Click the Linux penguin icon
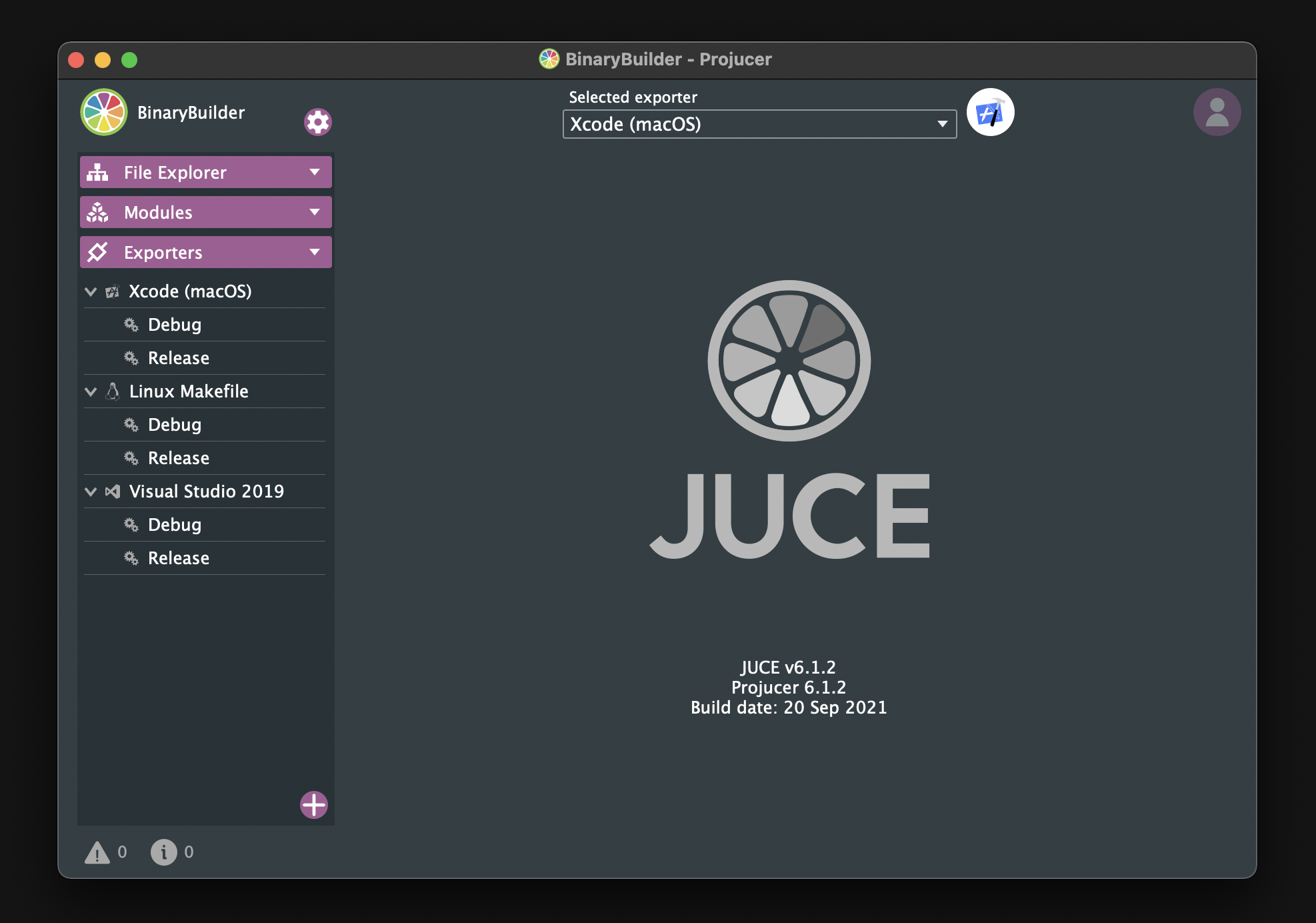 113,391
